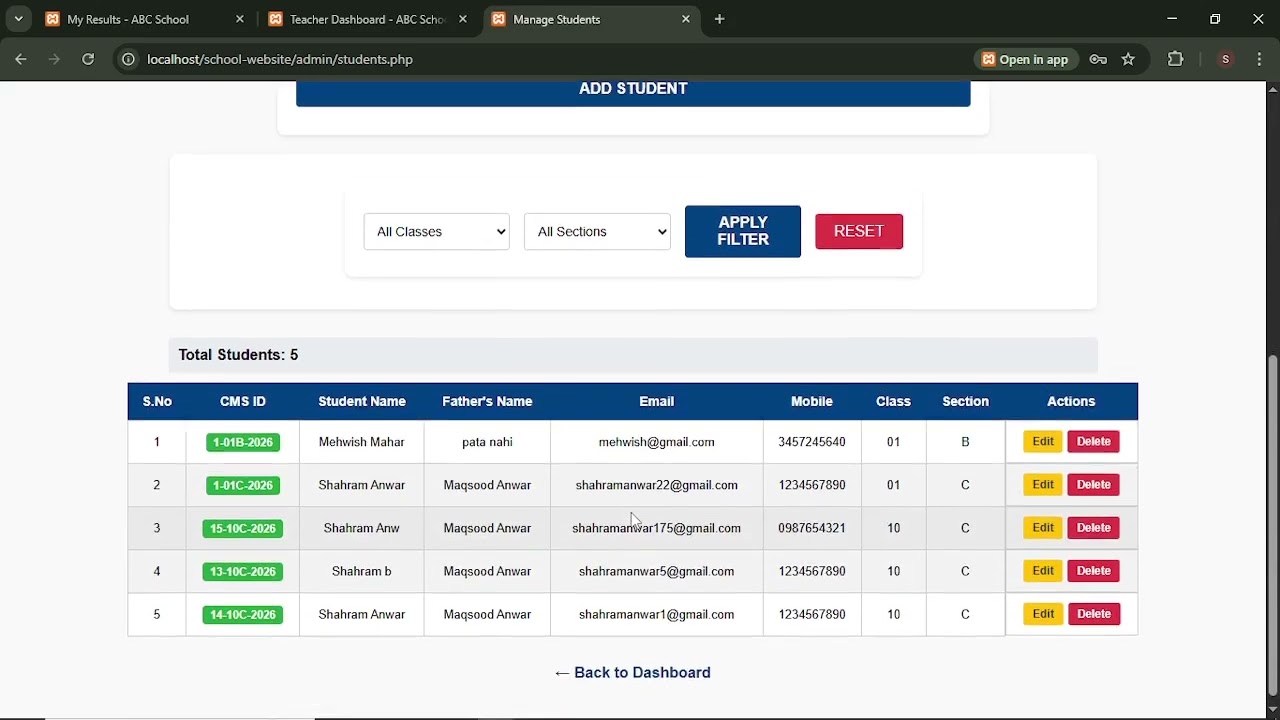
Task: Open the Extensions puzzle icon
Action: (1176, 59)
